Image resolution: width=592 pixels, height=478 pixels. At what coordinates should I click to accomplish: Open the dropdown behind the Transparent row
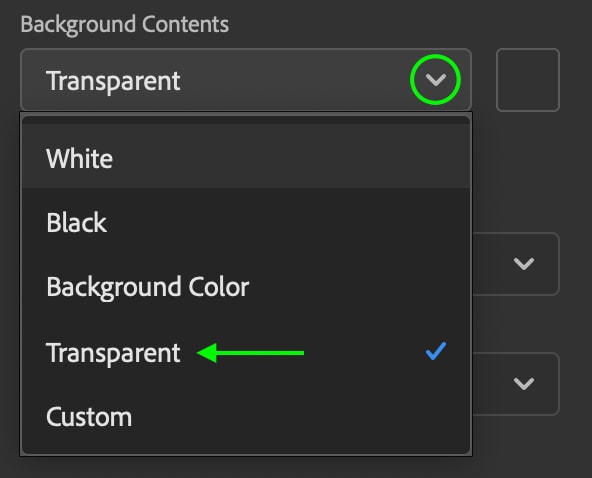pyautogui.click(x=516, y=384)
